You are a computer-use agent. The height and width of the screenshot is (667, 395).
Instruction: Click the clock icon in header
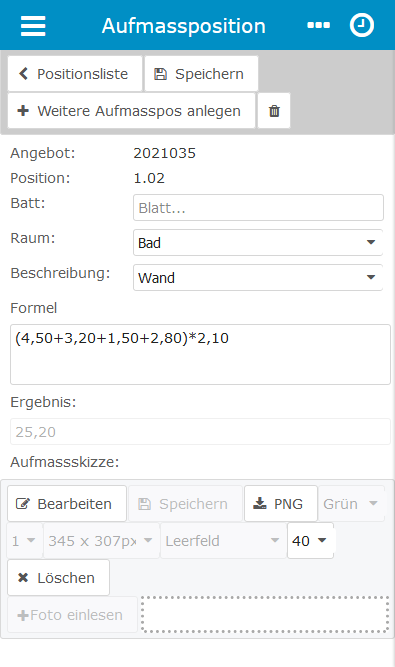(x=362, y=26)
